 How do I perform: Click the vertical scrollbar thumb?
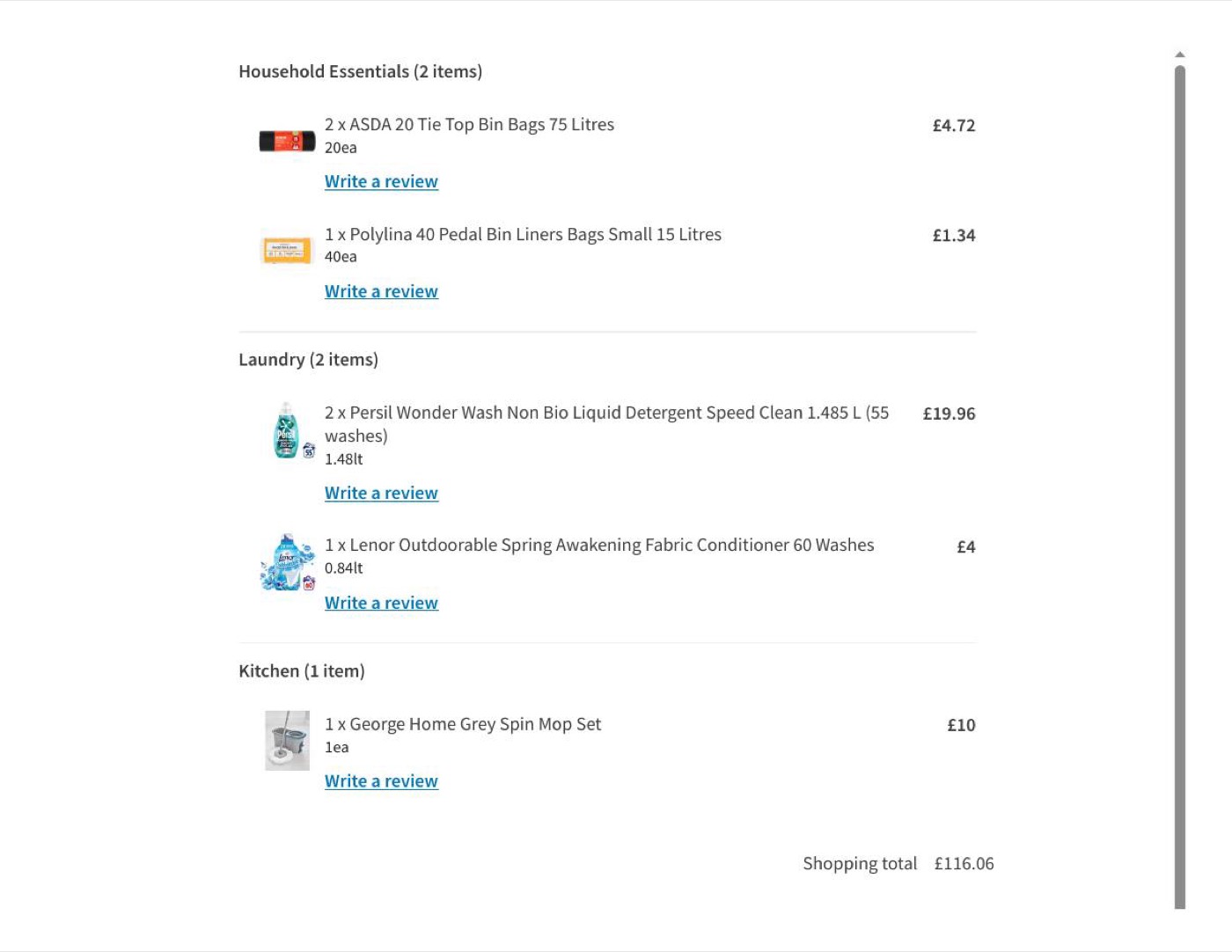tap(1180, 487)
